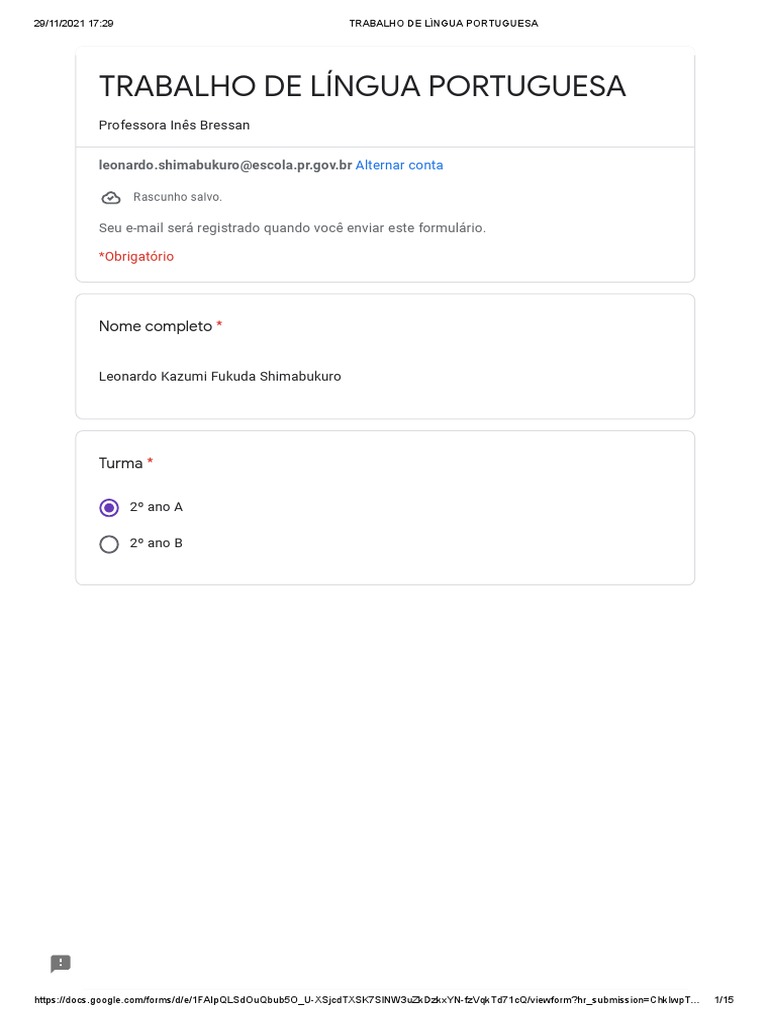Open the report problem feedback icon
Viewport: 768px width, 1024px height.
point(61,964)
